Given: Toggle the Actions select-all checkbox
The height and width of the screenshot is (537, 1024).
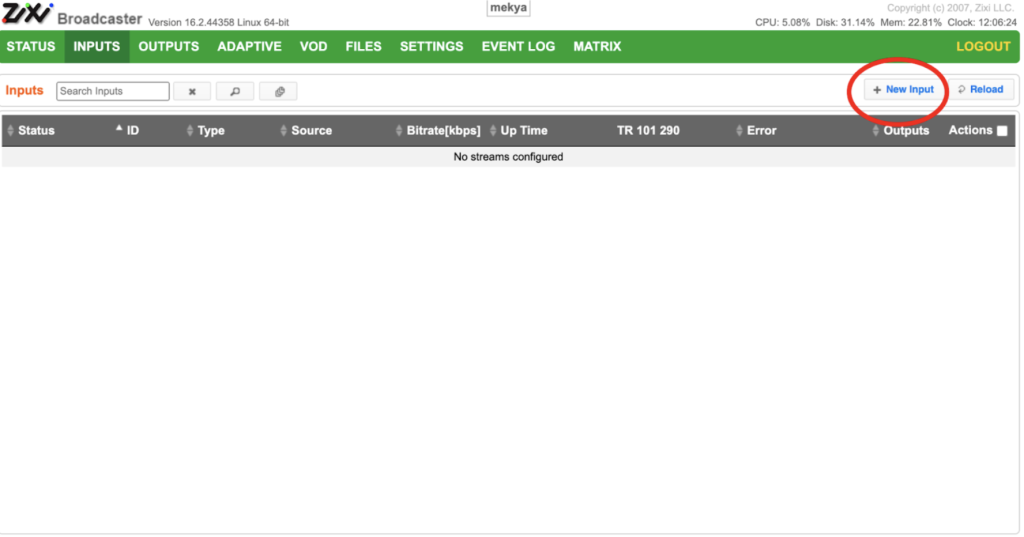Looking at the screenshot, I should click(1002, 131).
